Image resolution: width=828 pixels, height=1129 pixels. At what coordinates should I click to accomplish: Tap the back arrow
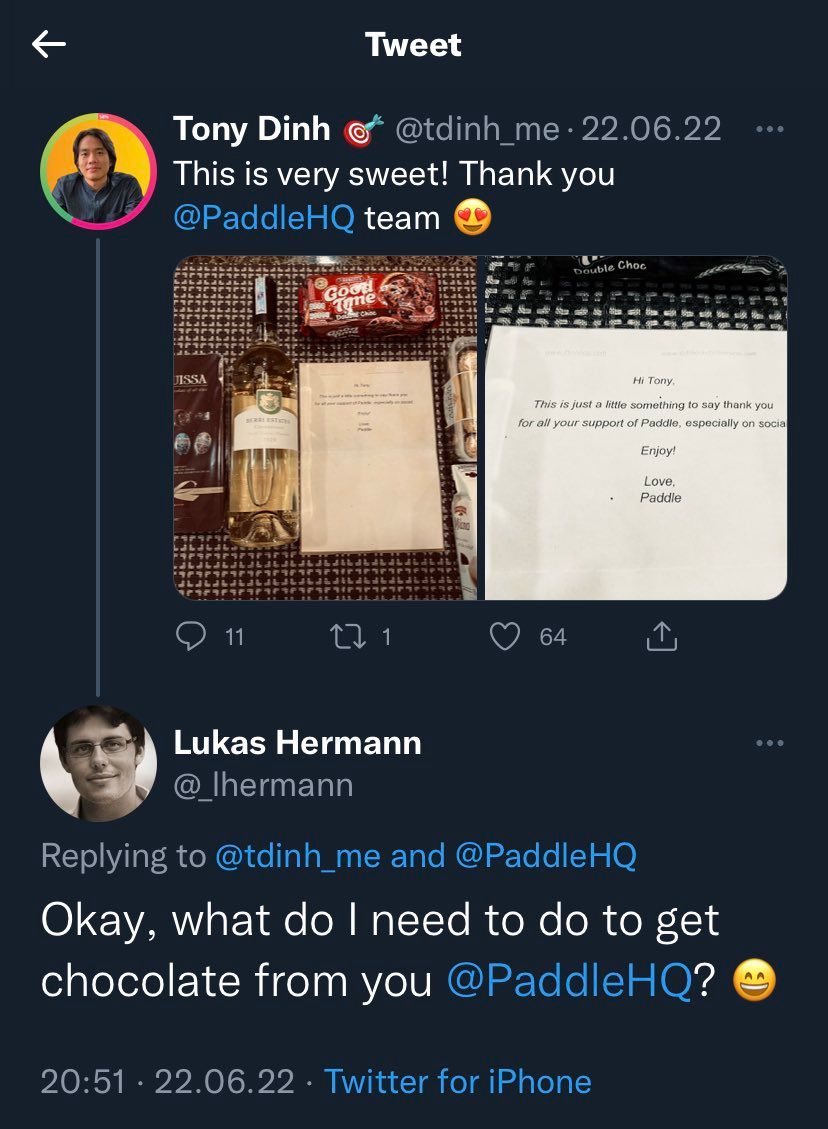pos(49,44)
